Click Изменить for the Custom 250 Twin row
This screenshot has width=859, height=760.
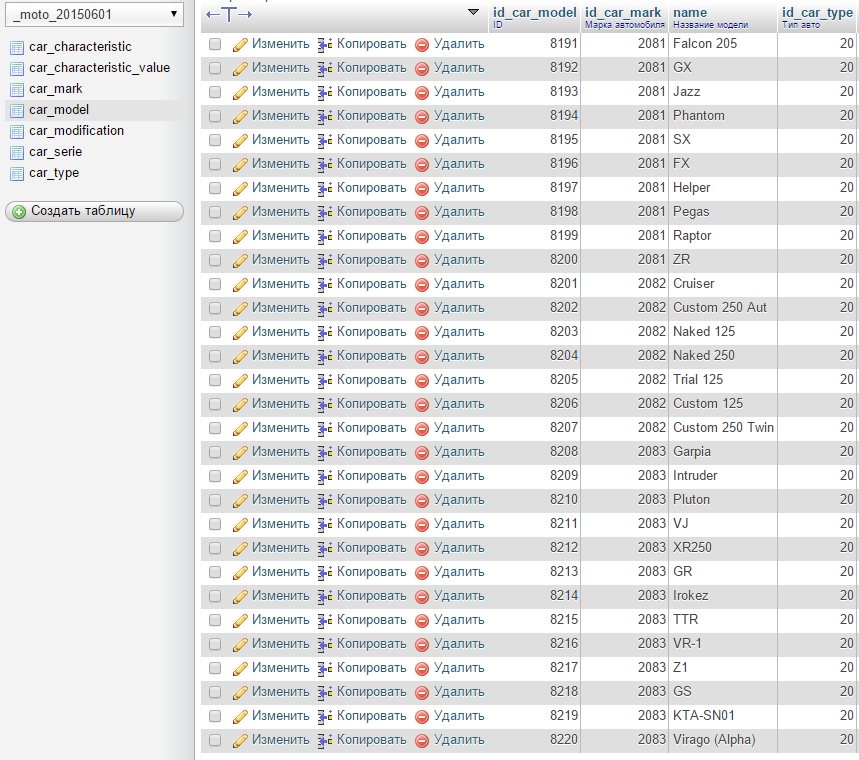[280, 428]
